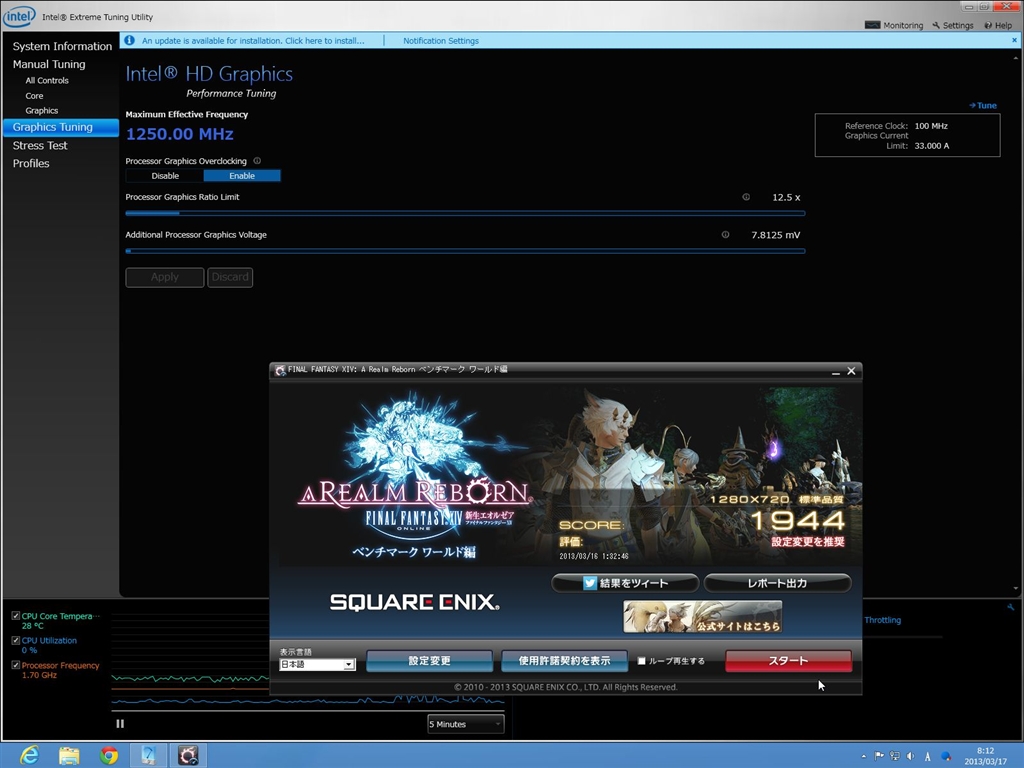Click volume speaker tray icon
Screen dimensions: 1024x768
click(x=910, y=756)
